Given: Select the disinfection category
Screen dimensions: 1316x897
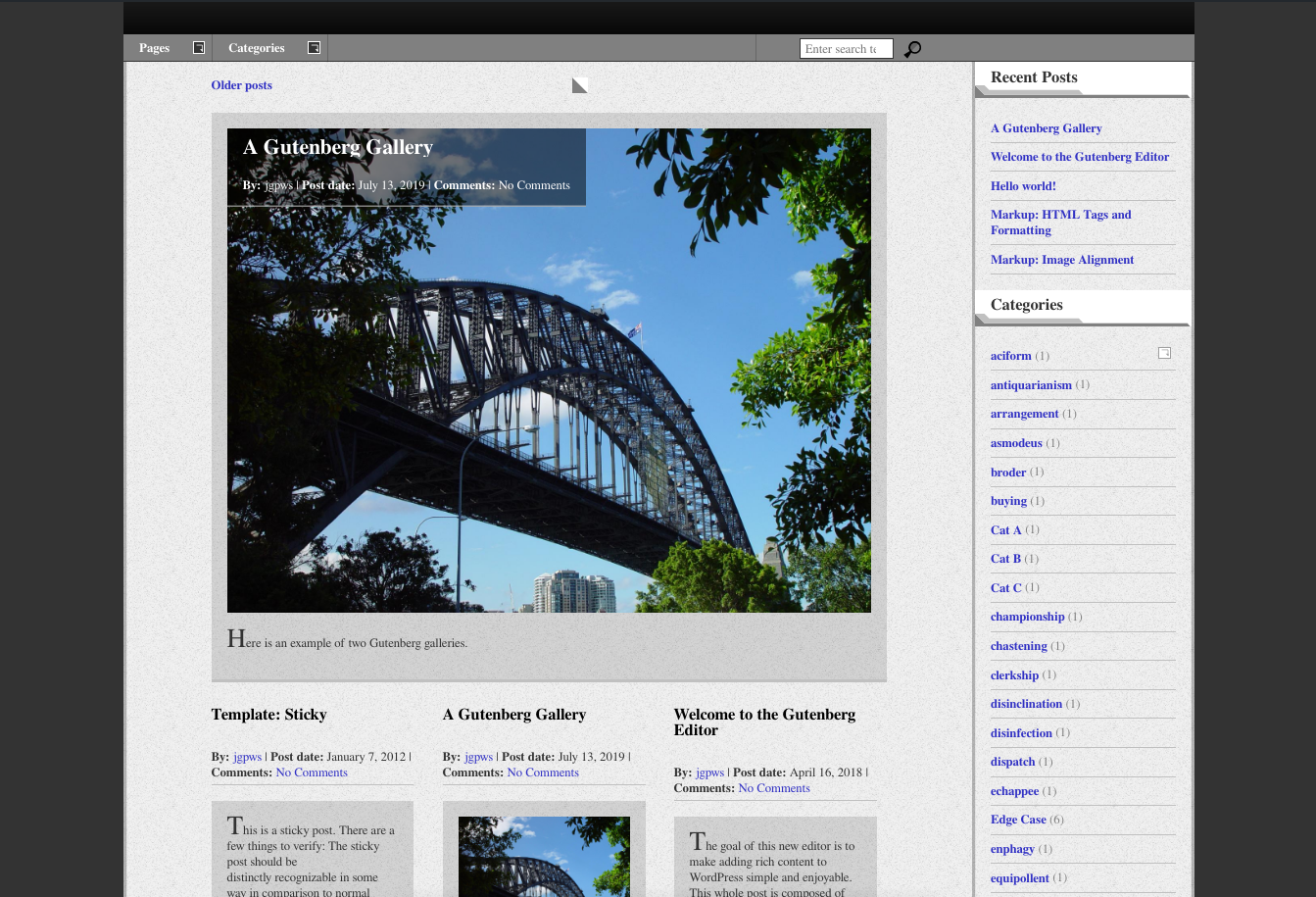Looking at the screenshot, I should point(1021,733).
